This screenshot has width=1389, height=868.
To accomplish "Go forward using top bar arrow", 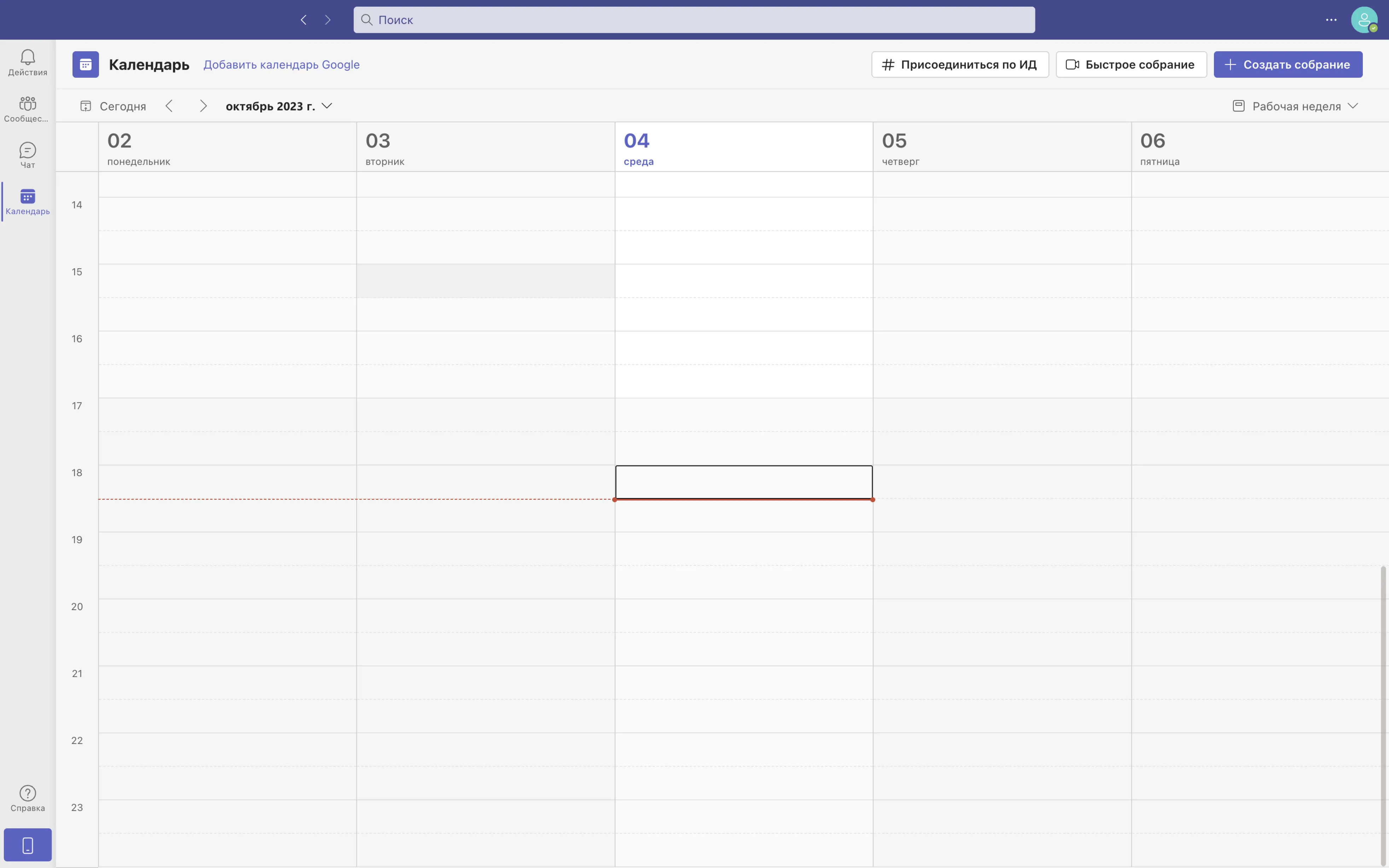I will (327, 20).
